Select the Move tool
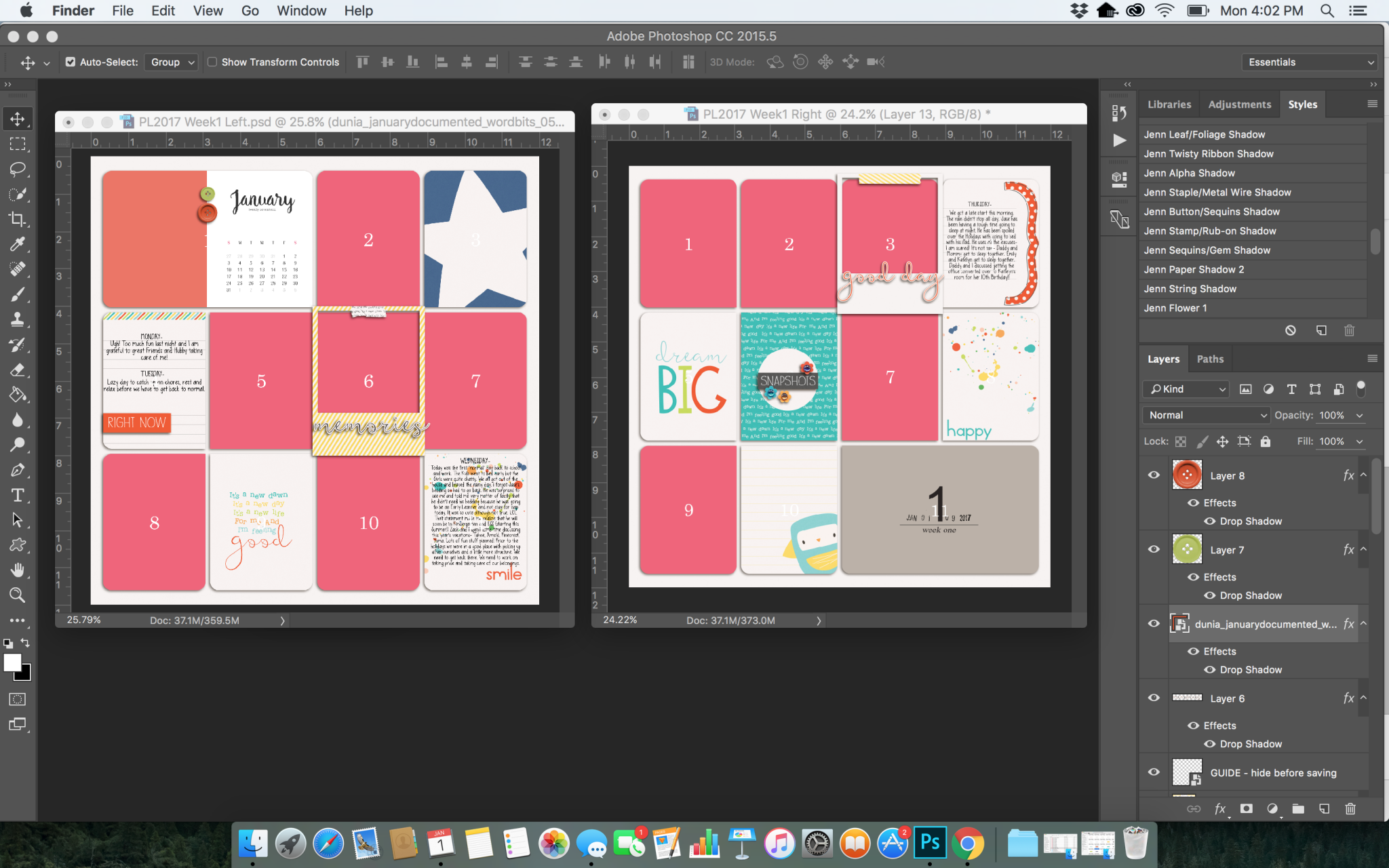1389x868 pixels. tap(18, 118)
